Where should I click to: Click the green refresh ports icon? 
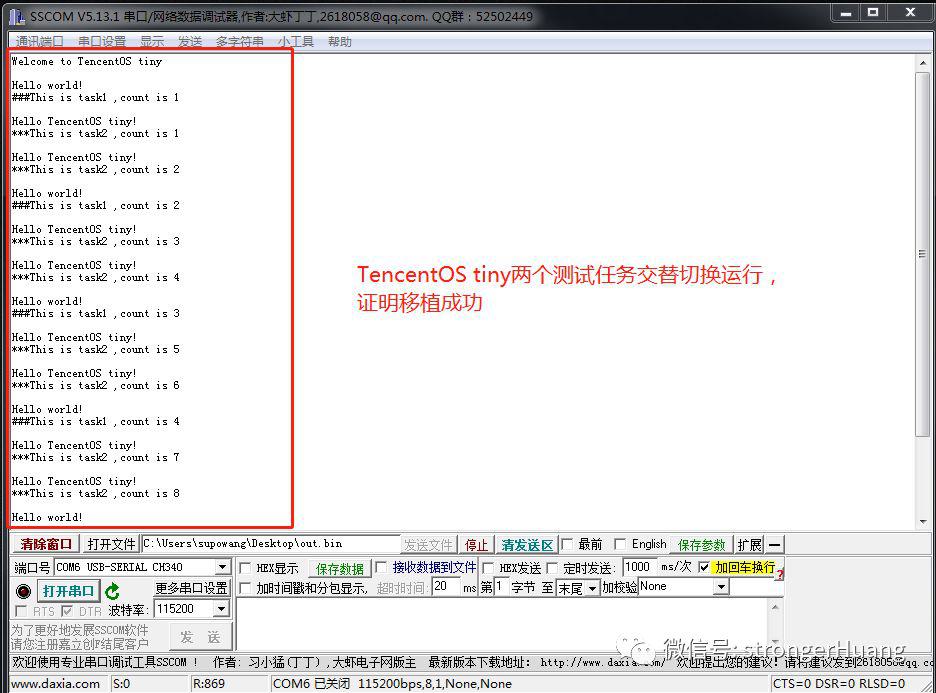[x=112, y=591]
